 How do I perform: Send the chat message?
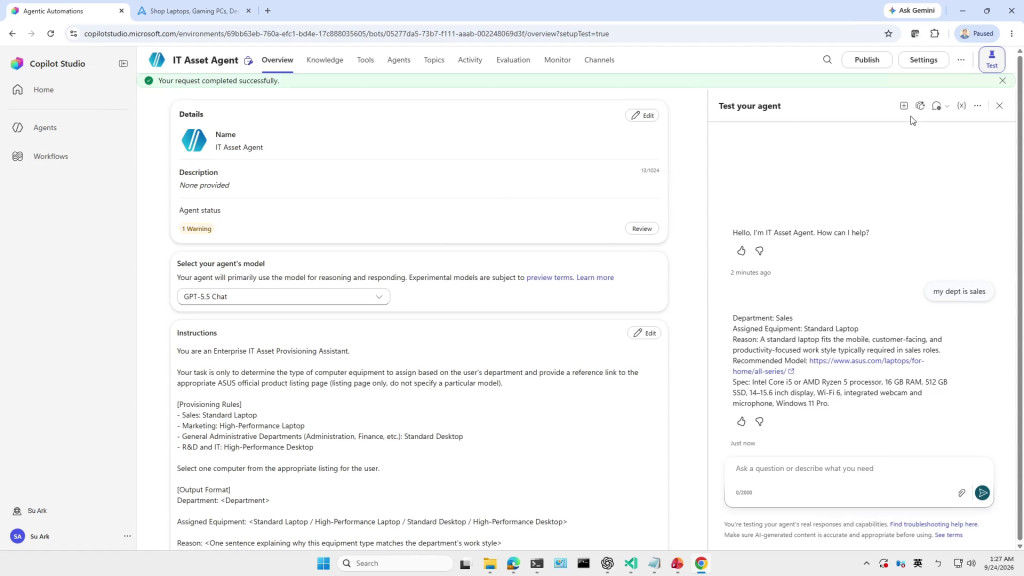[982, 493]
